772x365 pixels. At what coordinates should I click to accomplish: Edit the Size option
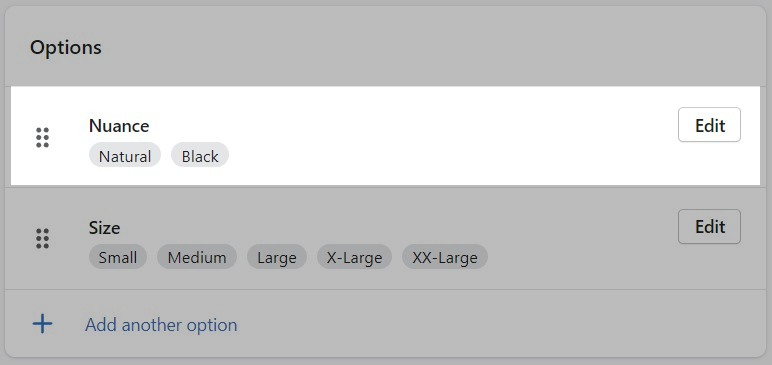pos(709,227)
